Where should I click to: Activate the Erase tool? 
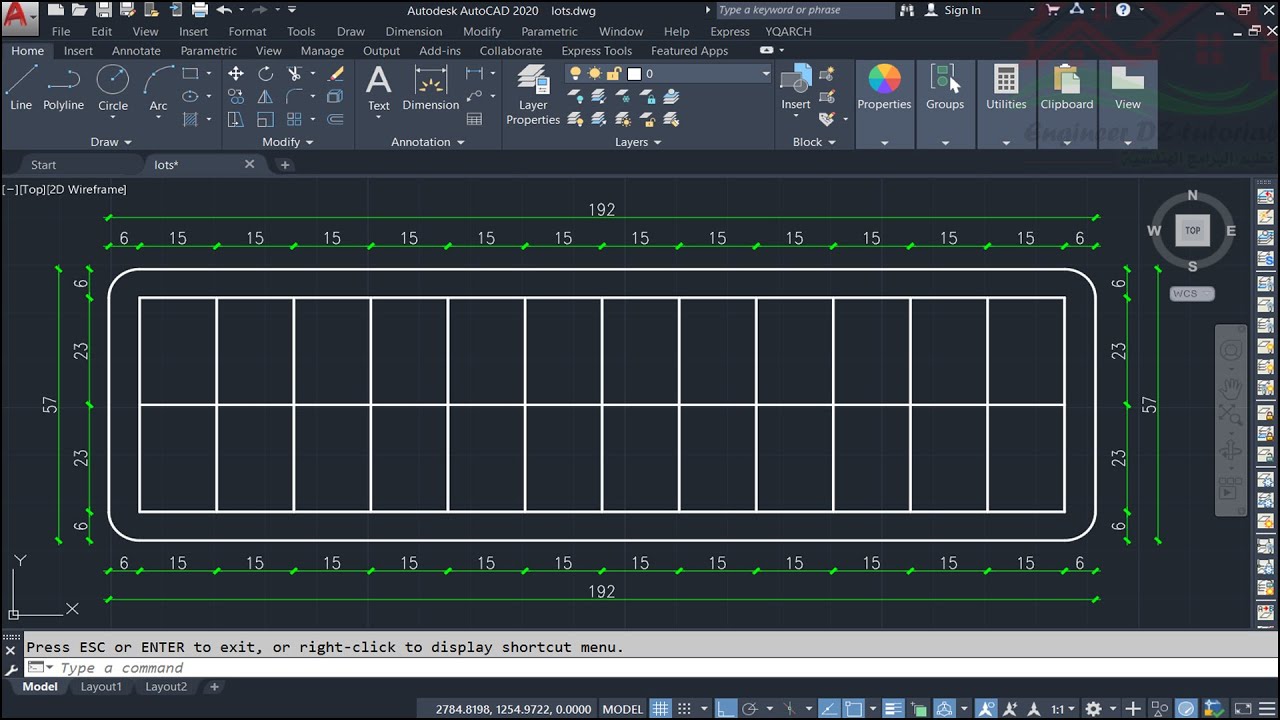pyautogui.click(x=337, y=74)
